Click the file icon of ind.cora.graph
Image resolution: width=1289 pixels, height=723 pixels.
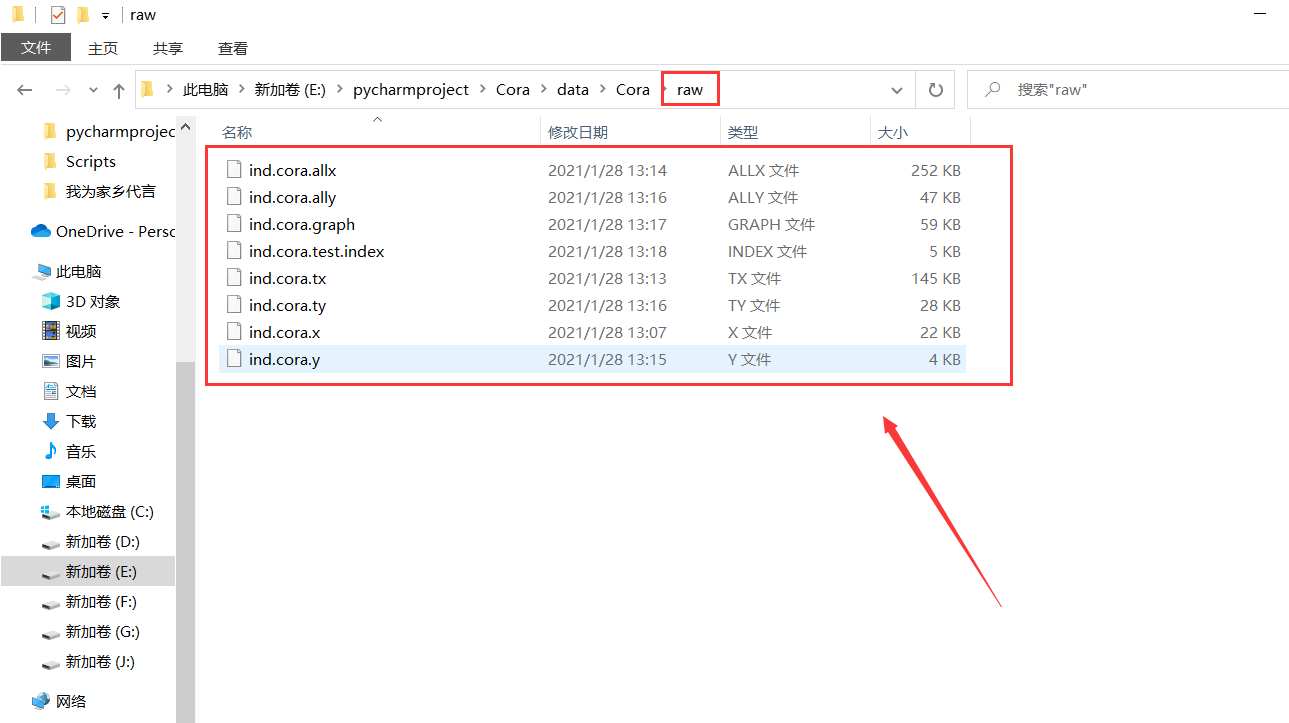(x=234, y=224)
